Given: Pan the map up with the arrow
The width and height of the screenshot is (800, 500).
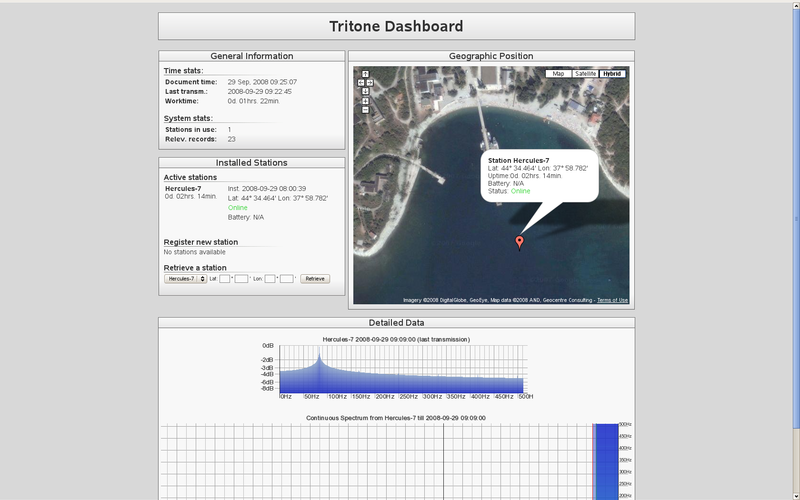Looking at the screenshot, I should pyautogui.click(x=365, y=74).
